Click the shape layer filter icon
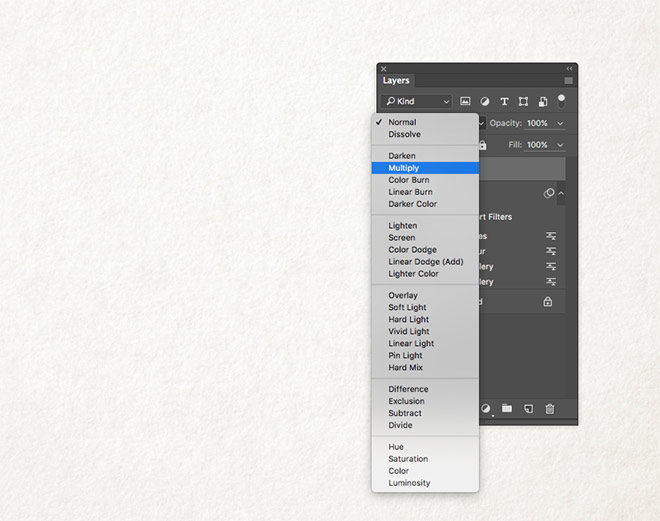Screen dimensions: 660x521 tap(523, 101)
